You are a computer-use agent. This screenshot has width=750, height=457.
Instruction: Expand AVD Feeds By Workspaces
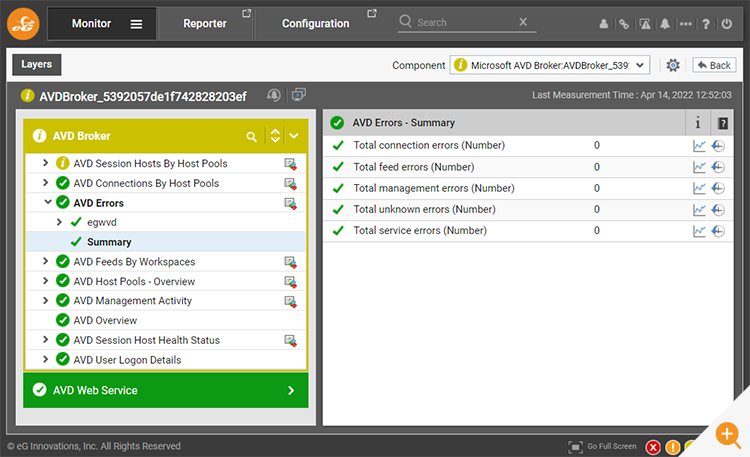click(x=45, y=261)
